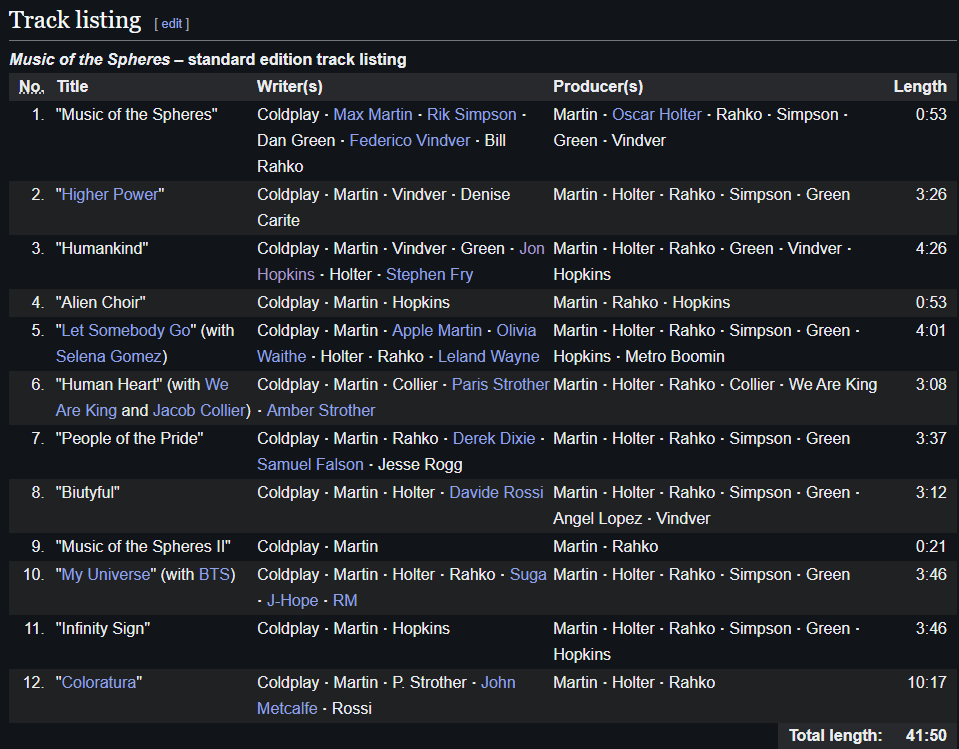The width and height of the screenshot is (959, 749).
Task: Follow the John Metcalfe link
Action: tap(386, 695)
